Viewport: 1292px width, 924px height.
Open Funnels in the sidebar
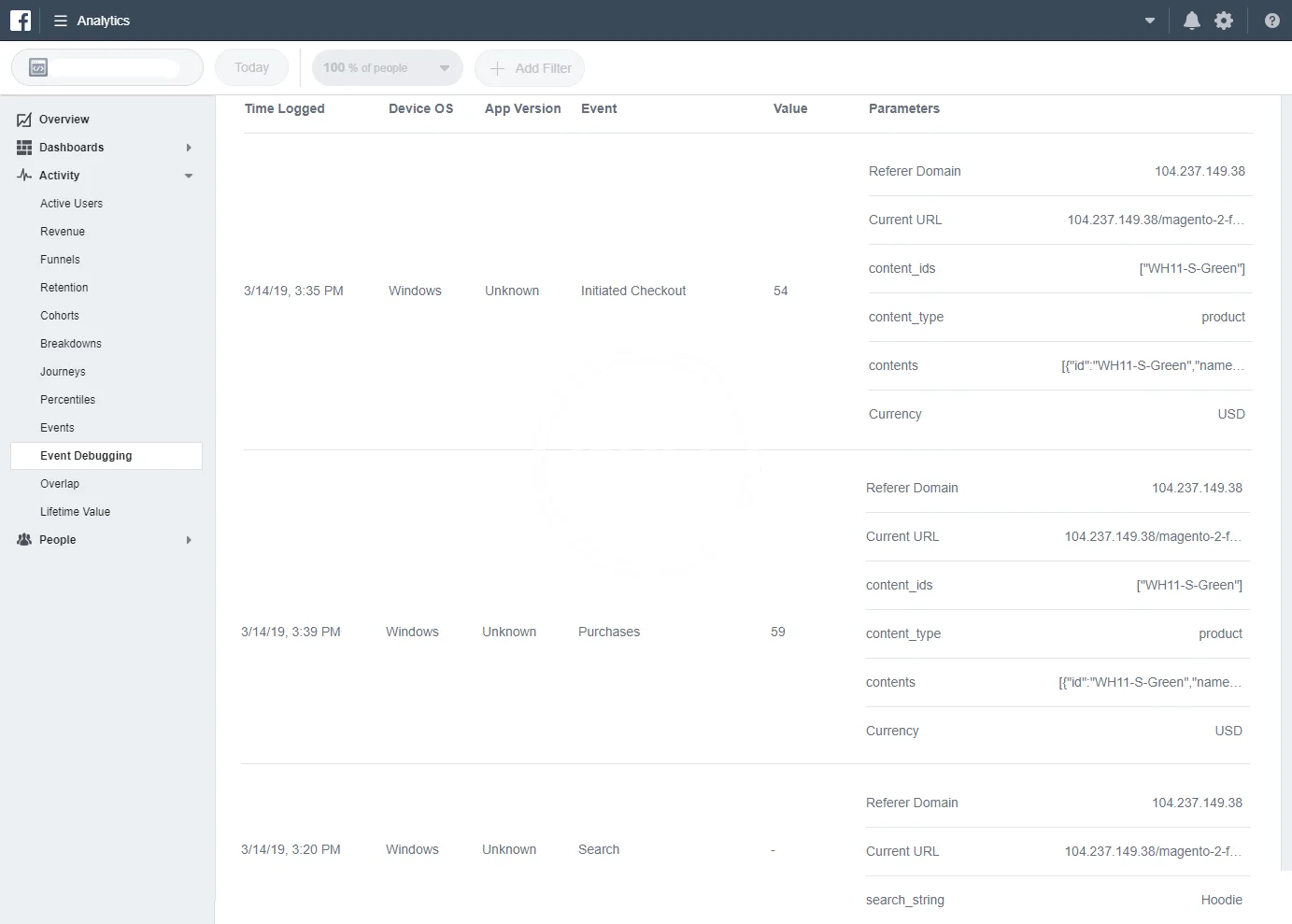[60, 260]
